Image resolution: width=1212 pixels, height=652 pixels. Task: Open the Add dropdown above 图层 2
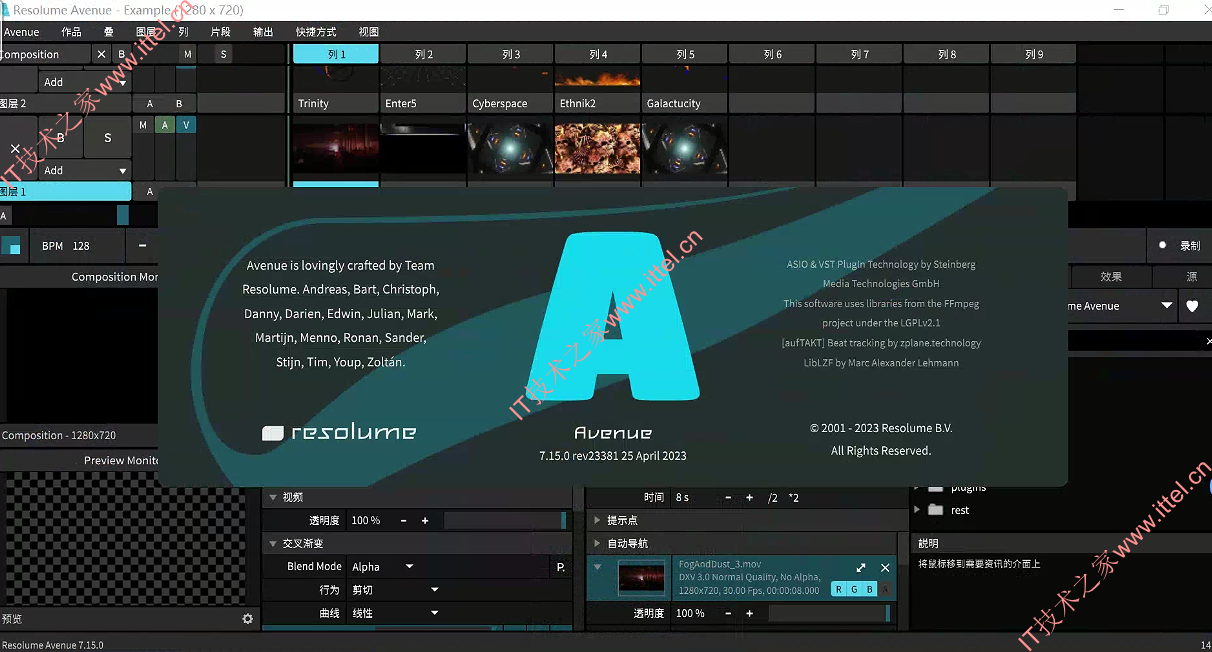tap(85, 82)
